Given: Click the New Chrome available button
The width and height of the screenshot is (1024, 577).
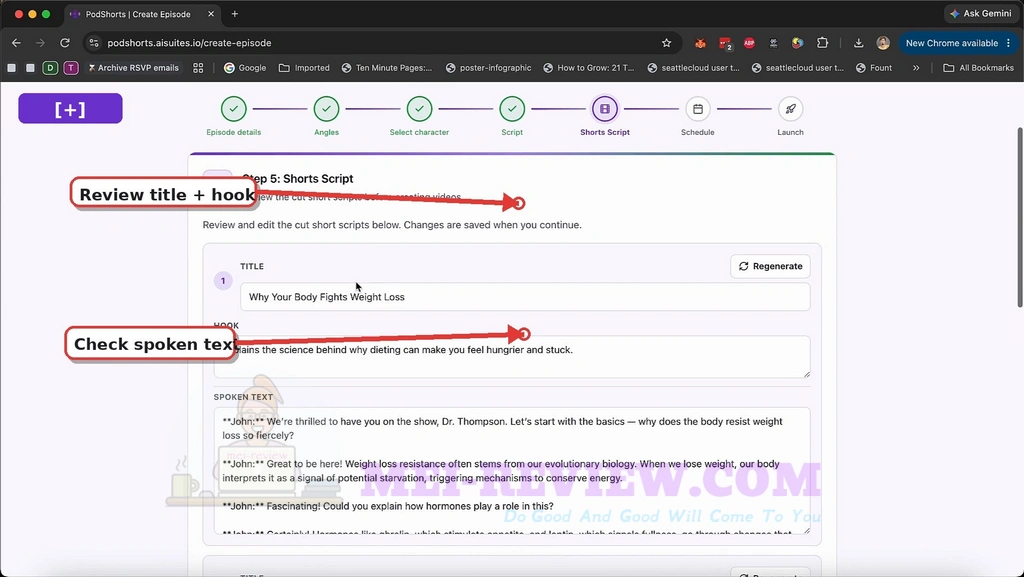Looking at the screenshot, I should point(952,43).
